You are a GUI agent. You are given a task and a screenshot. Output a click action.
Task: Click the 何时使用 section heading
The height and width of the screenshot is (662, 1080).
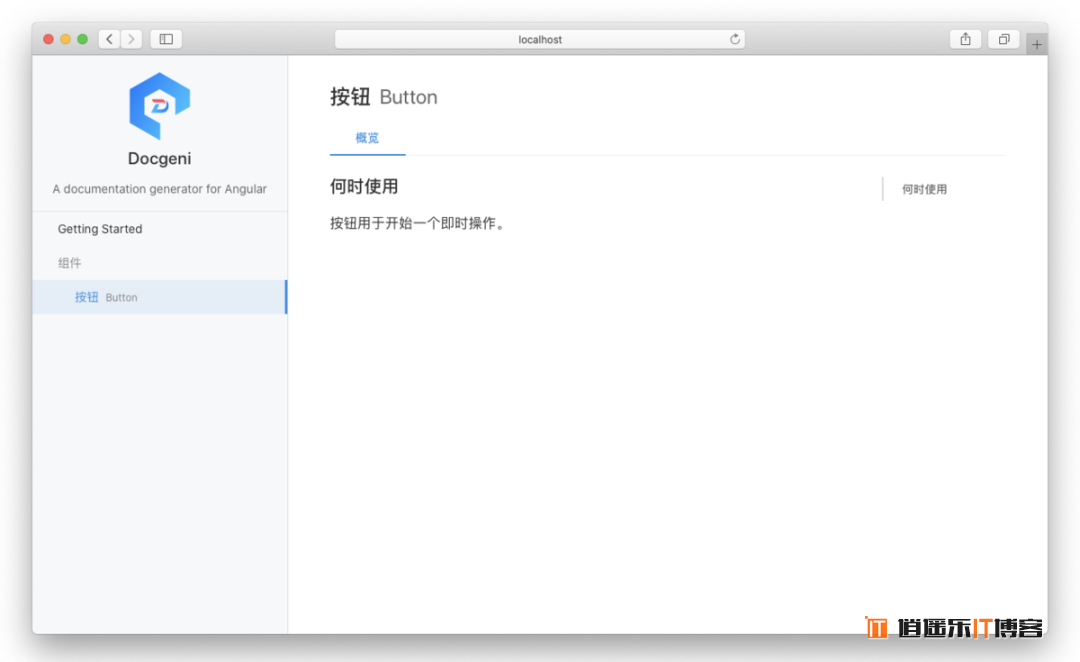(x=364, y=187)
